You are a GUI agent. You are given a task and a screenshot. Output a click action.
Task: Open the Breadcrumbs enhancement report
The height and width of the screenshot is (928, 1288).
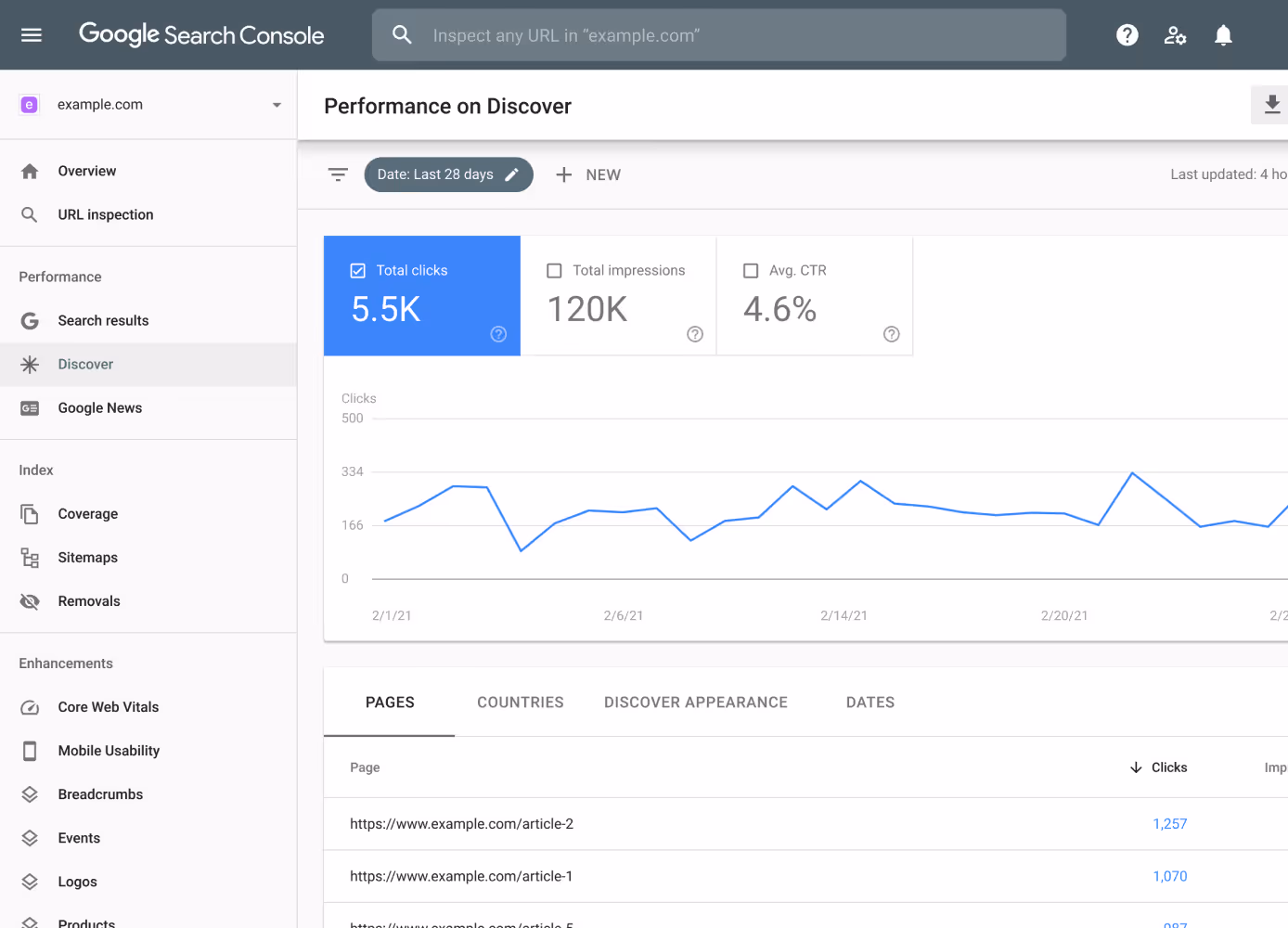(148, 794)
